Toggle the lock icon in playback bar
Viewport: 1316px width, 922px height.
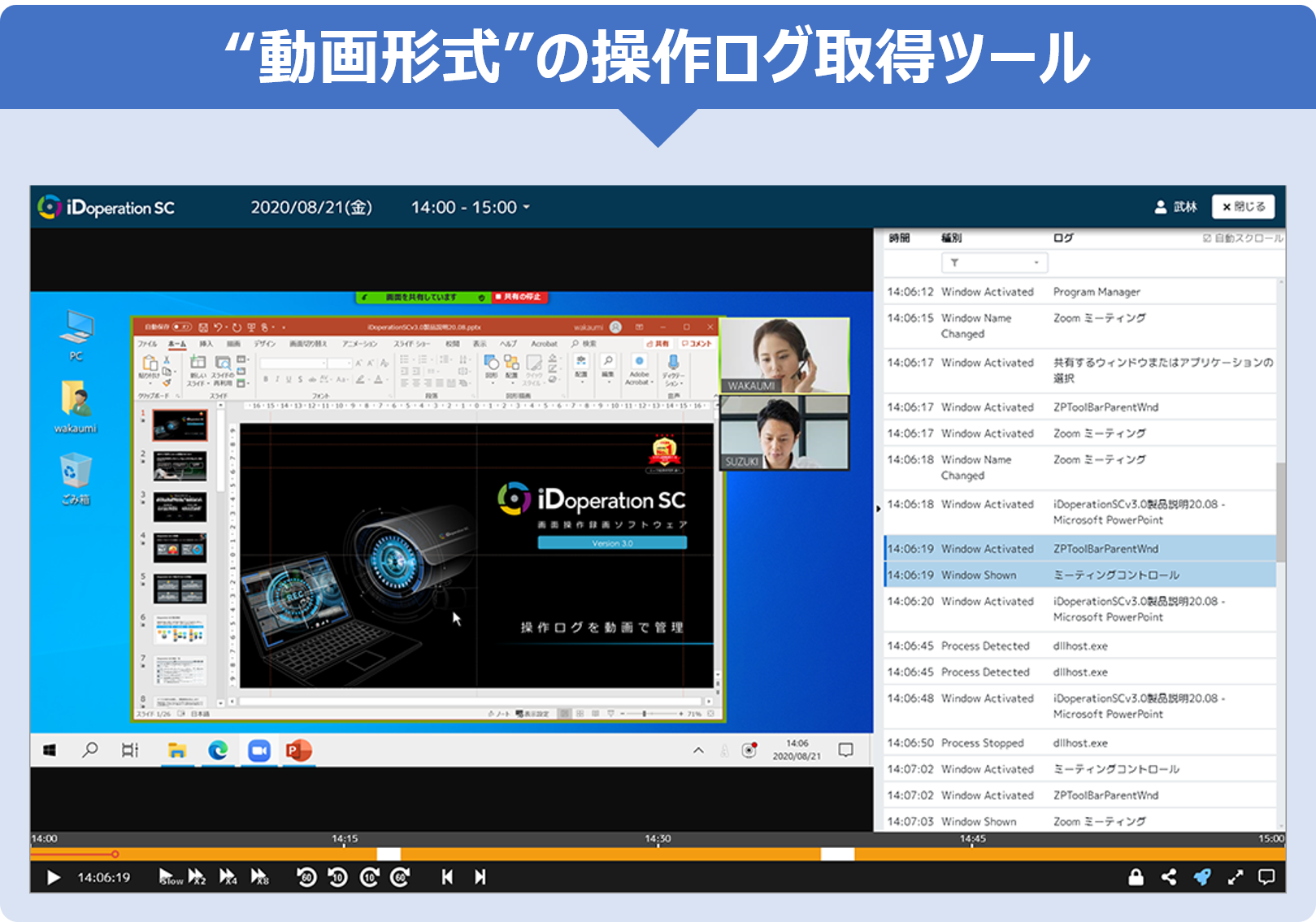click(x=1136, y=876)
